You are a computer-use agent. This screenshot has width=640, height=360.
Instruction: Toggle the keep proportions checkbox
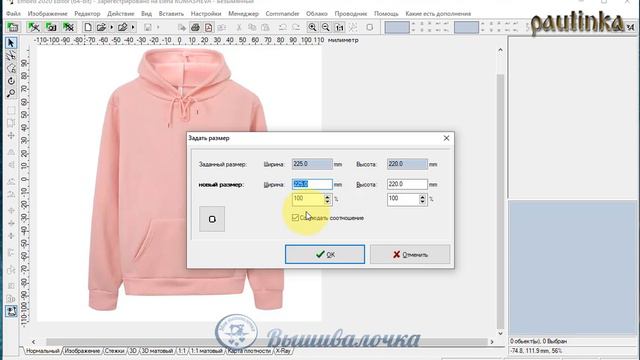(x=295, y=218)
